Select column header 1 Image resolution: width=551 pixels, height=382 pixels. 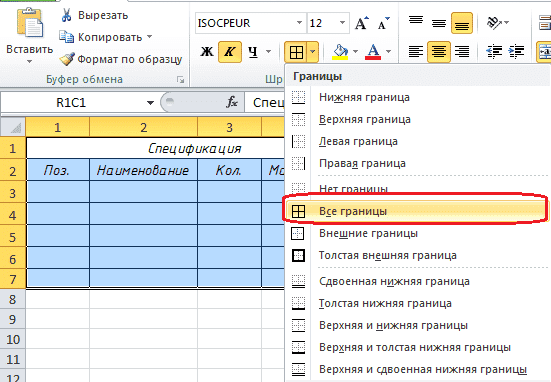click(58, 127)
